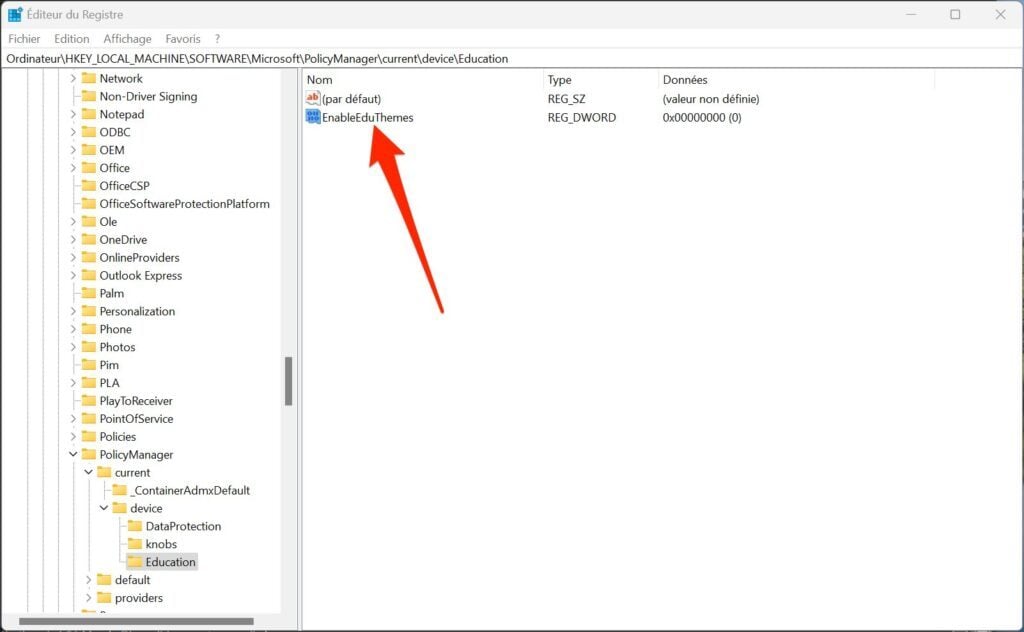Image resolution: width=1024 pixels, height=632 pixels.
Task: Click the PlayToReceiver folder icon
Action: 89,401
